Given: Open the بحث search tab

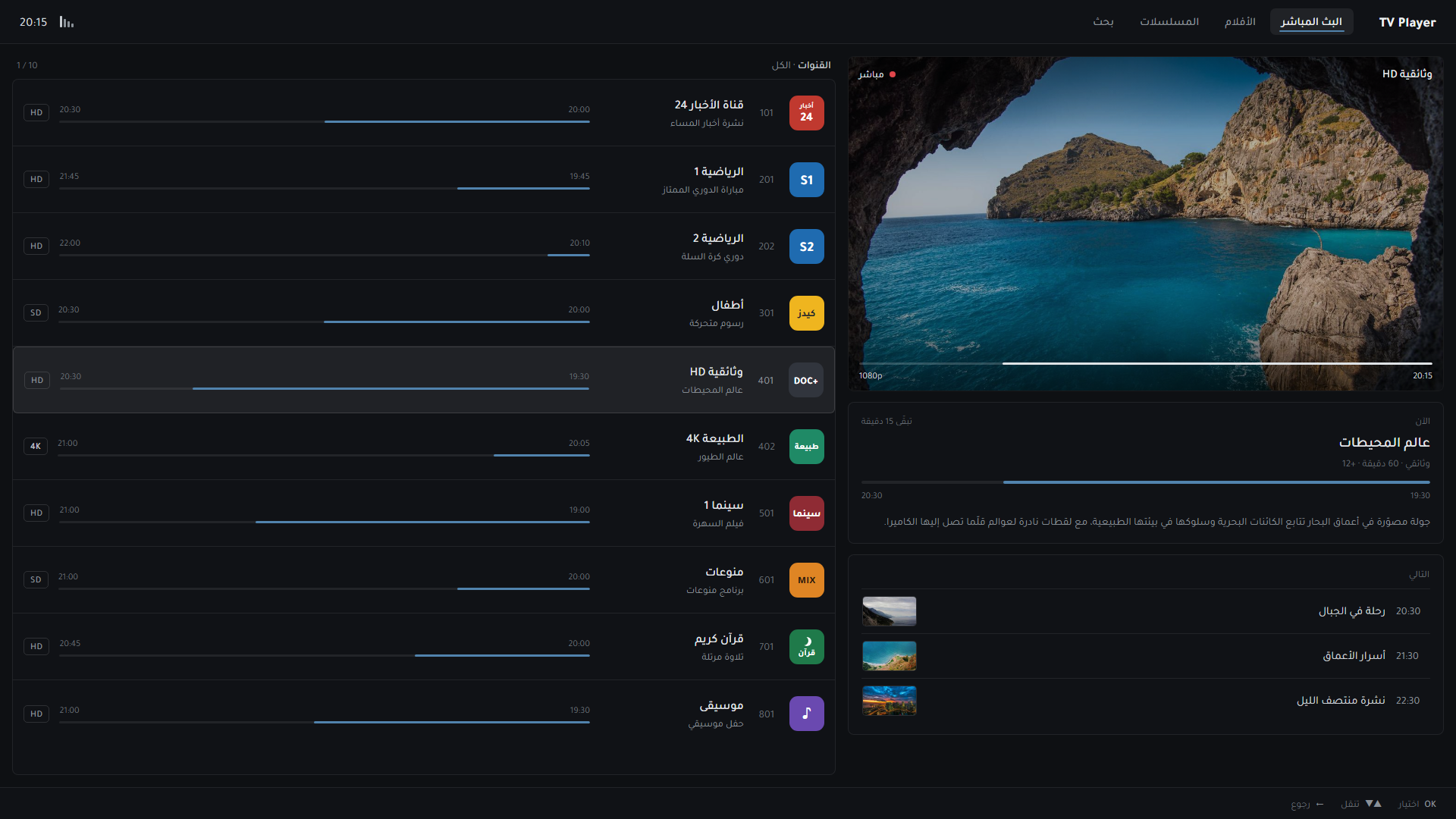Looking at the screenshot, I should (x=1103, y=22).
